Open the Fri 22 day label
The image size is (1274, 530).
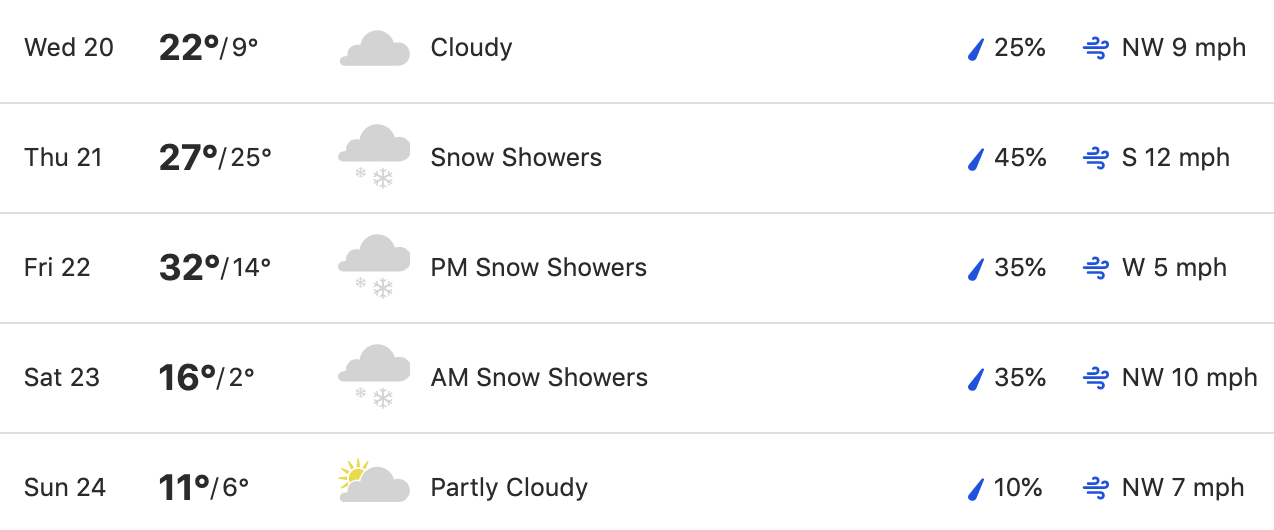[x=57, y=268]
